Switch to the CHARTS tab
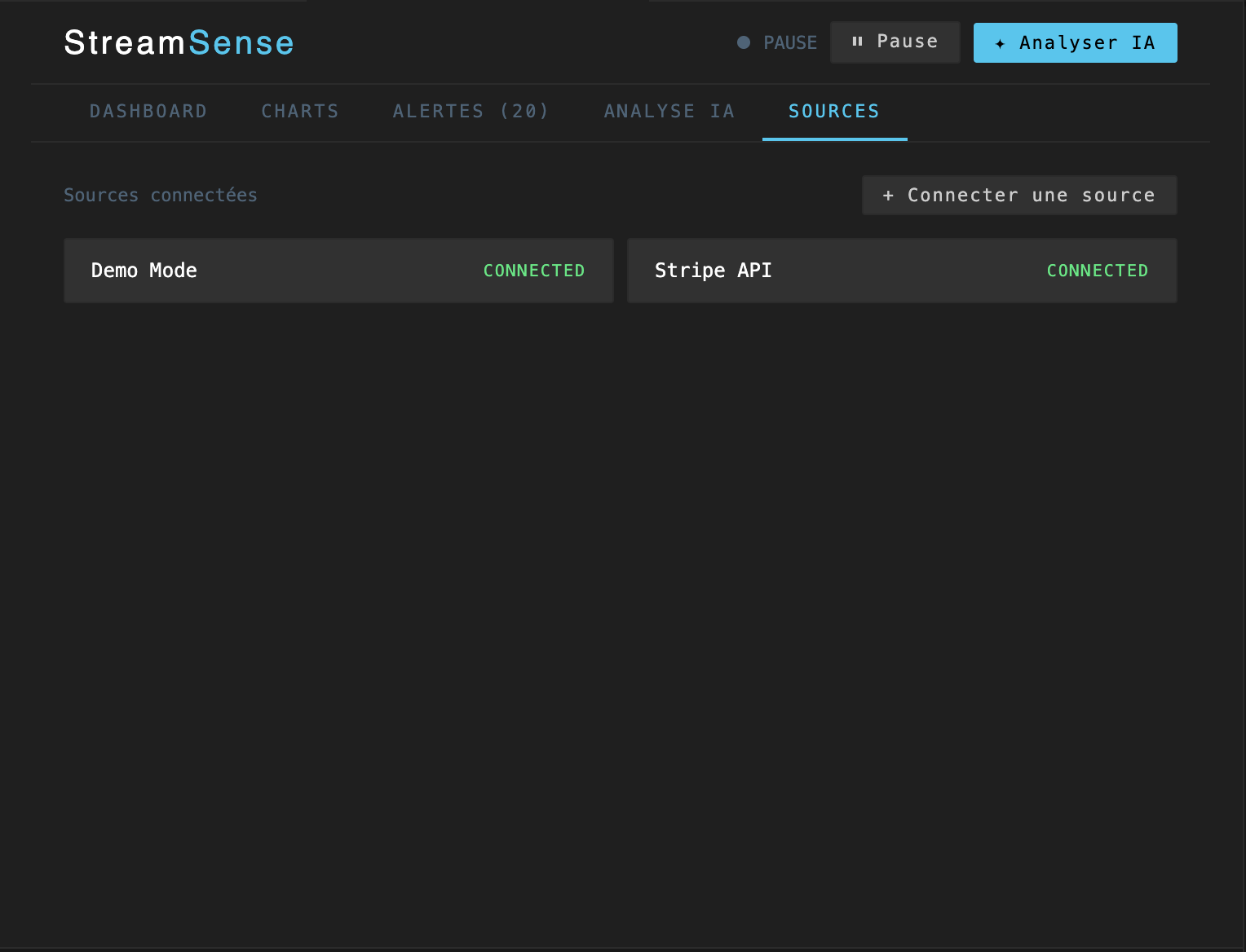The image size is (1246, 952). [300, 111]
